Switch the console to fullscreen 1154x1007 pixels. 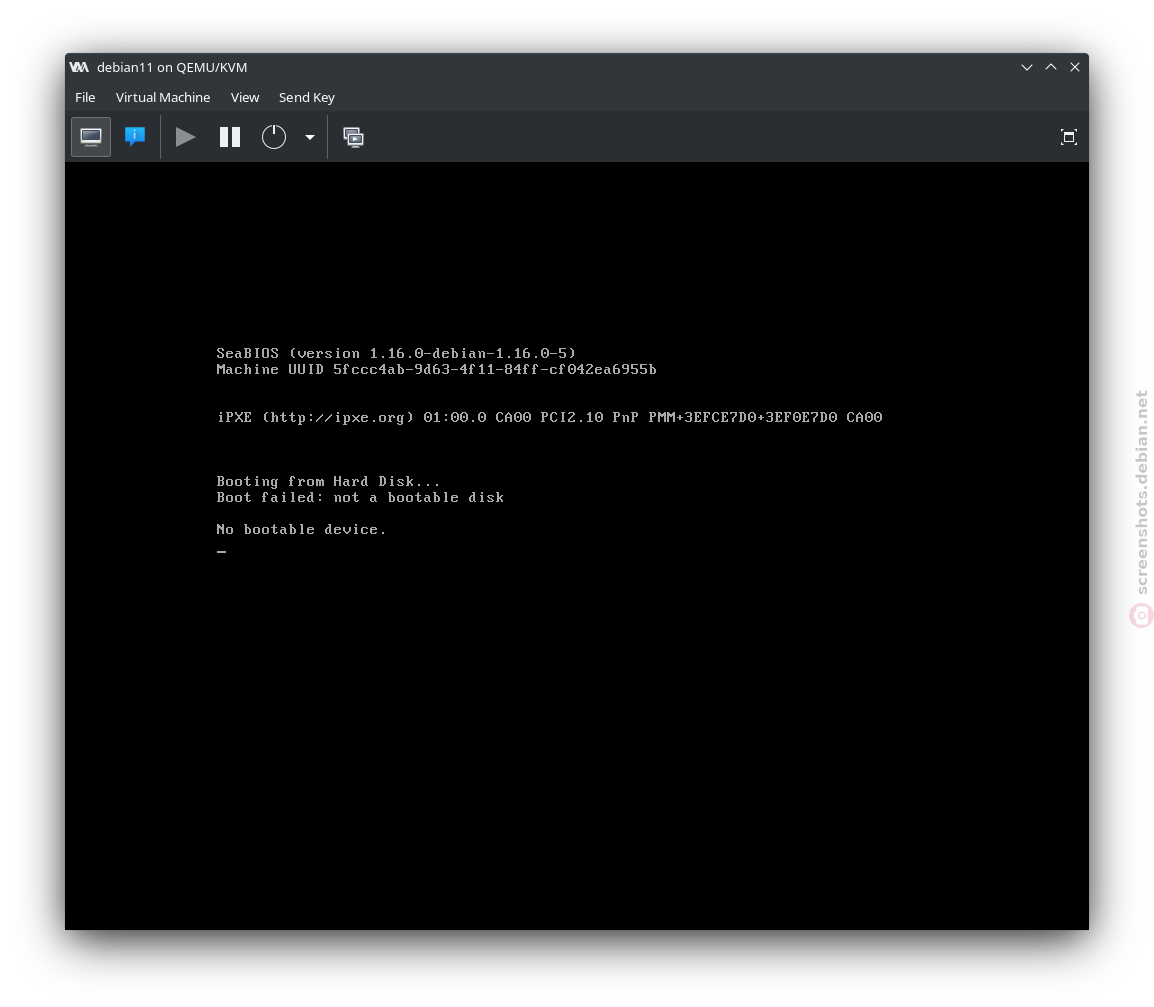click(1069, 137)
